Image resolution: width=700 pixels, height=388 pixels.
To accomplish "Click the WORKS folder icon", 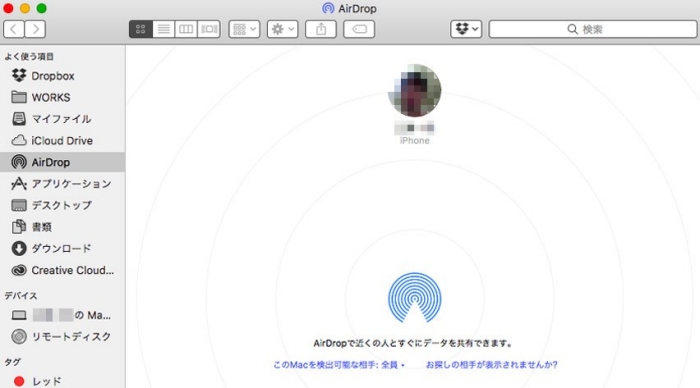I will click(19, 97).
